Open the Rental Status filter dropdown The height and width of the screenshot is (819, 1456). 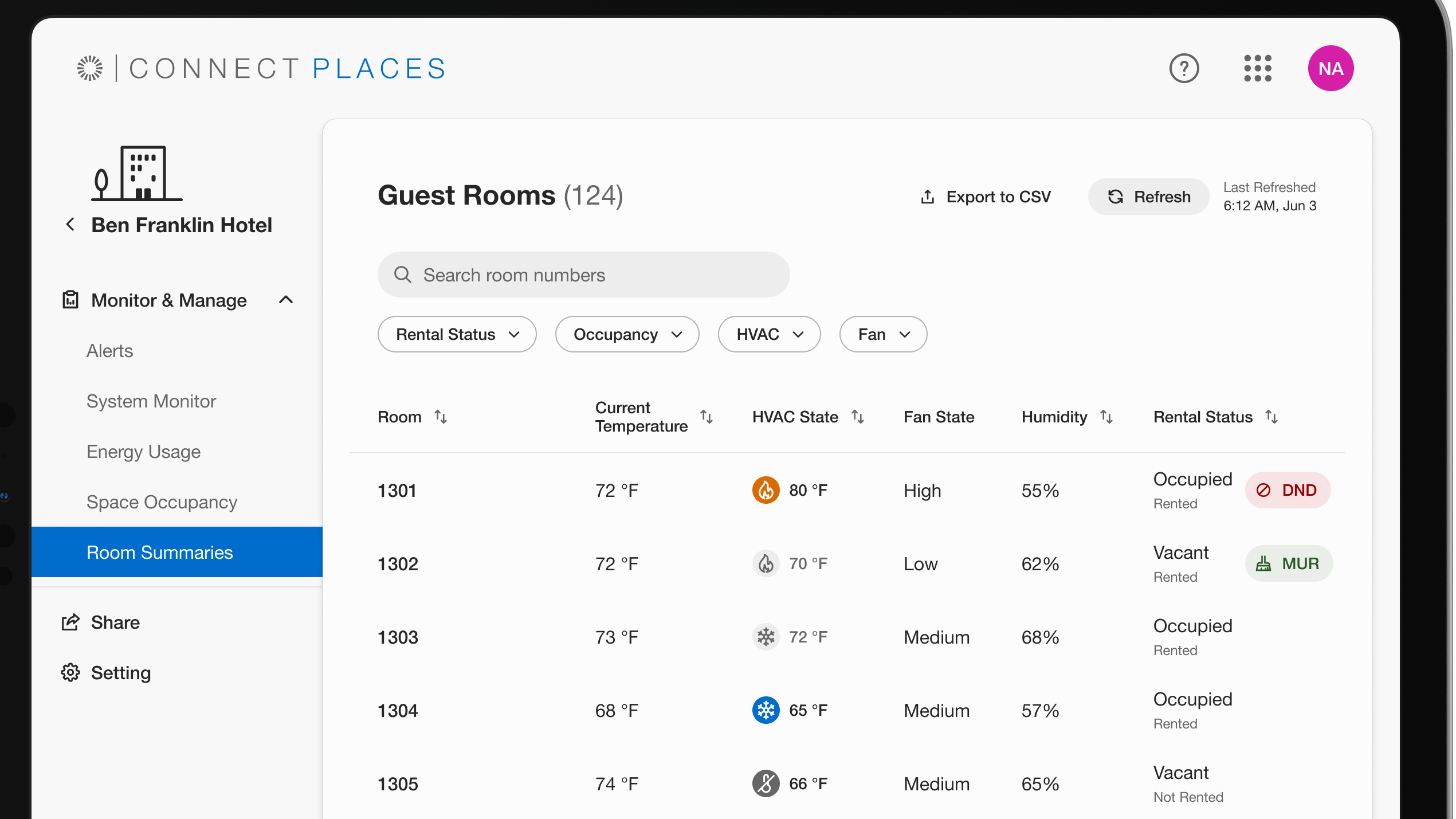pos(457,334)
